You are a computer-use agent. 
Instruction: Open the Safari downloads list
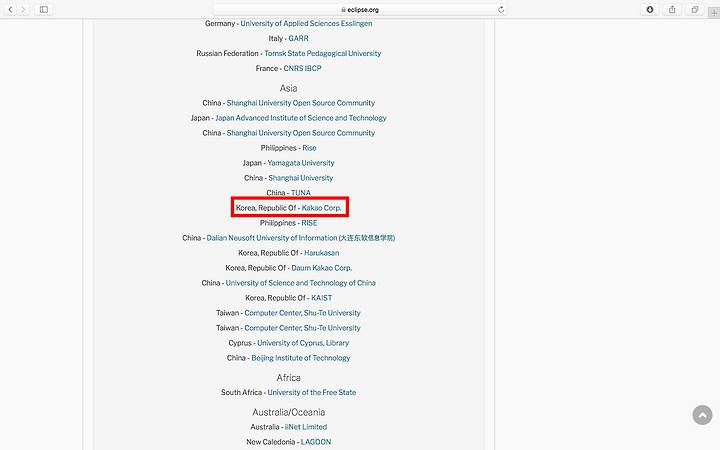[x=650, y=9]
